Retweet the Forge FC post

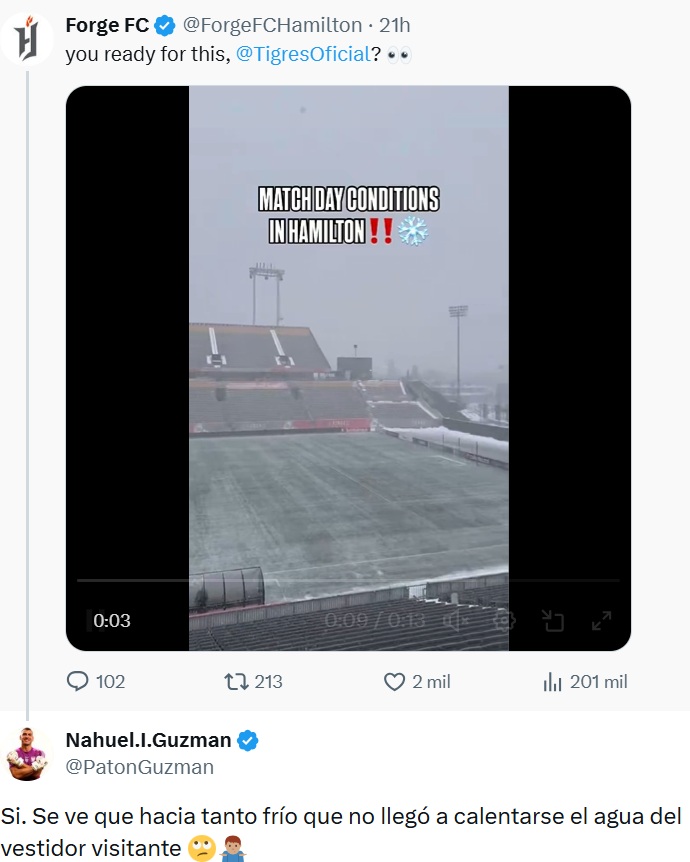(237, 681)
